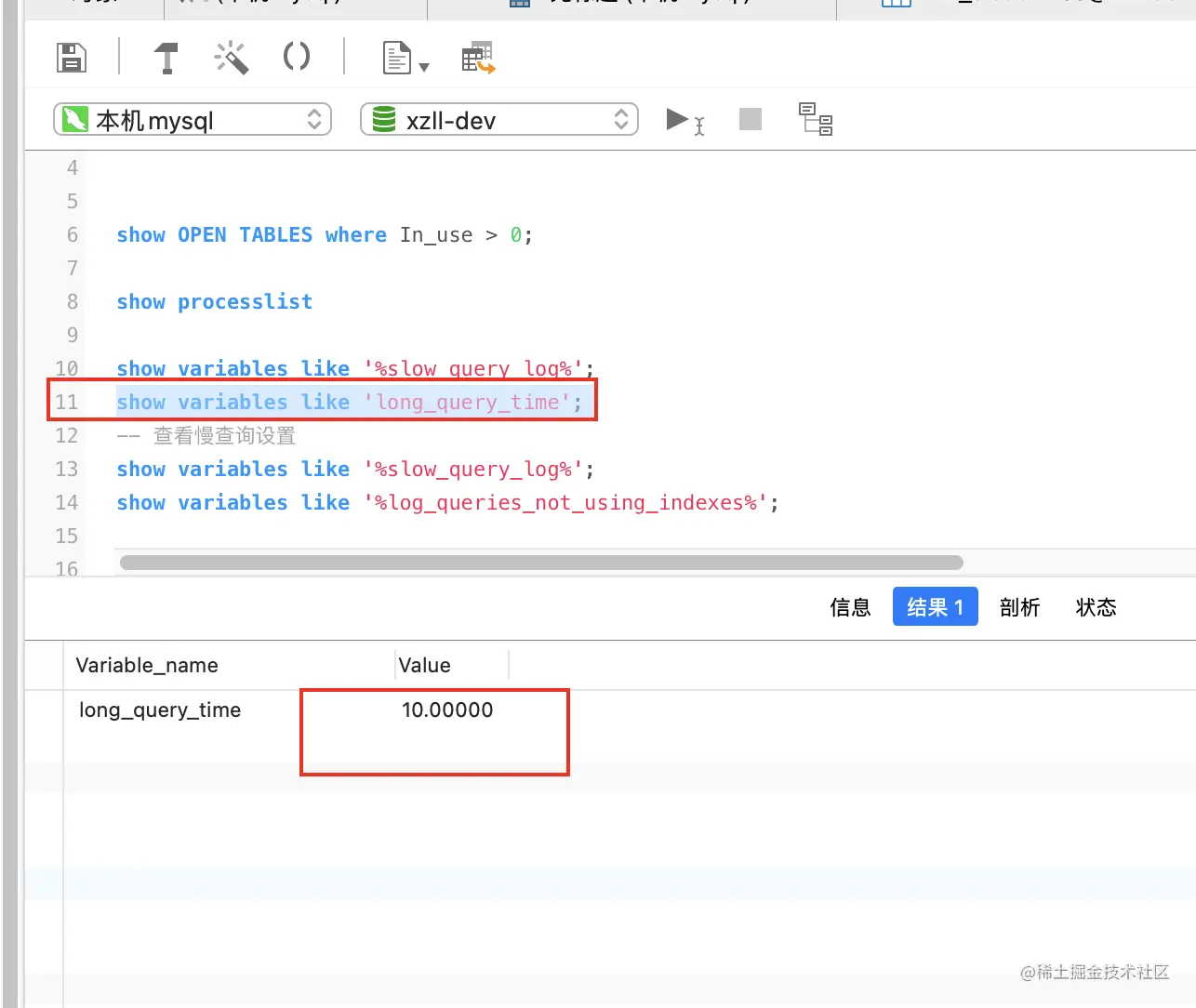The width and height of the screenshot is (1196, 1008).
Task: Open the 本机mysql connection dropdown
Action: pos(193,120)
